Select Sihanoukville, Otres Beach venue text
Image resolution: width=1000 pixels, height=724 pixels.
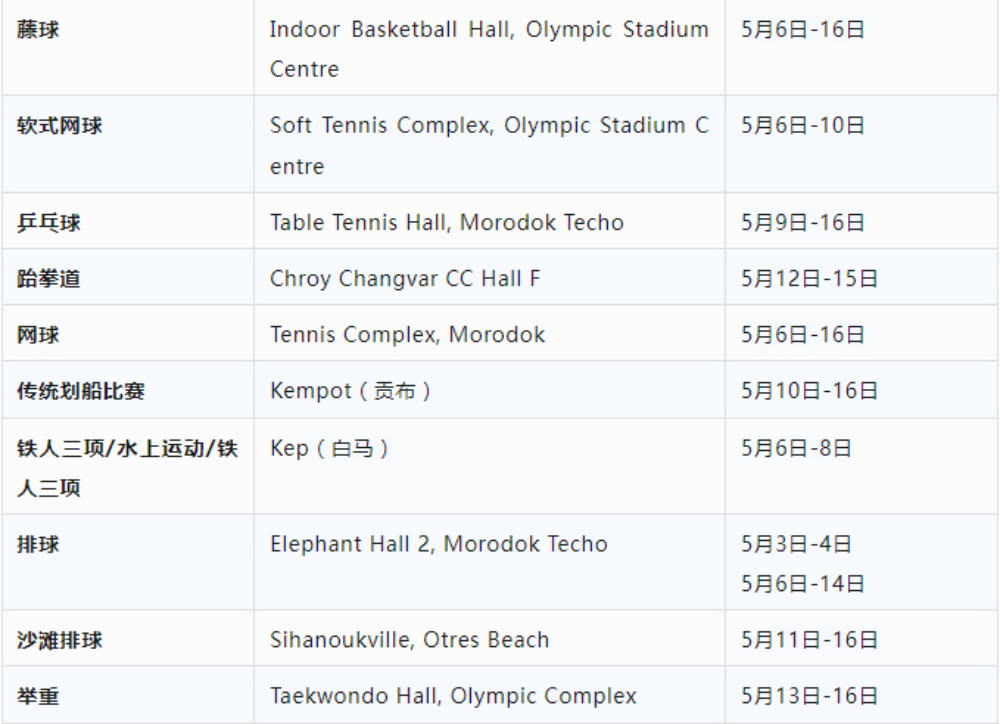point(409,640)
